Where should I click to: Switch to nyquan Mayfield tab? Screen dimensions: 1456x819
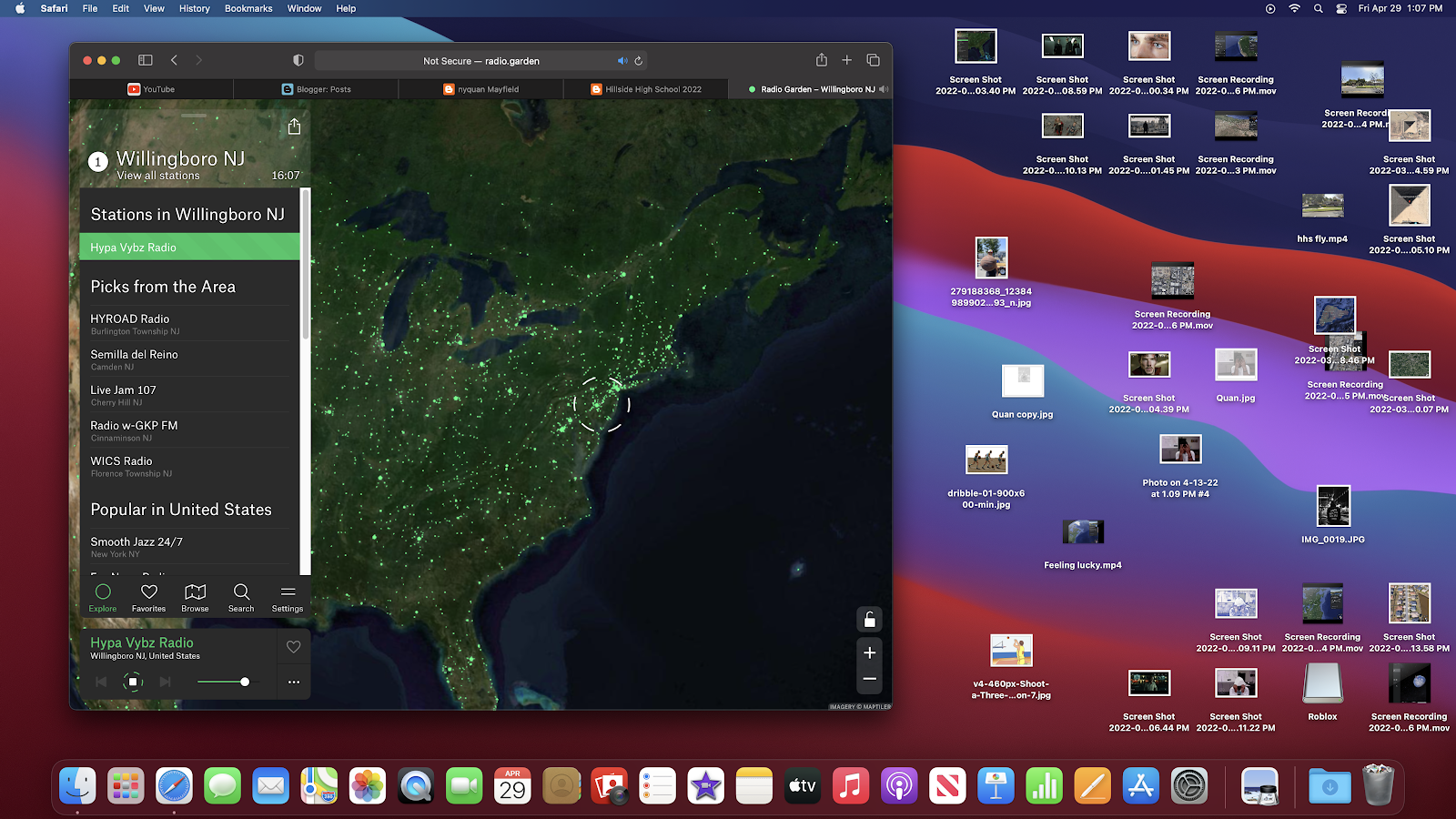(480, 89)
